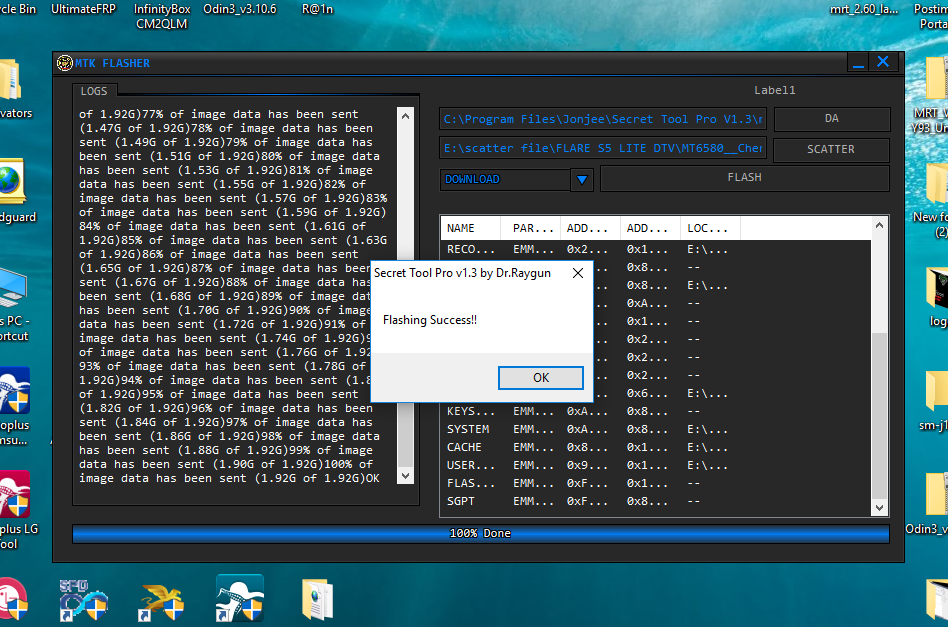Close the MTK Flasher window

883,62
